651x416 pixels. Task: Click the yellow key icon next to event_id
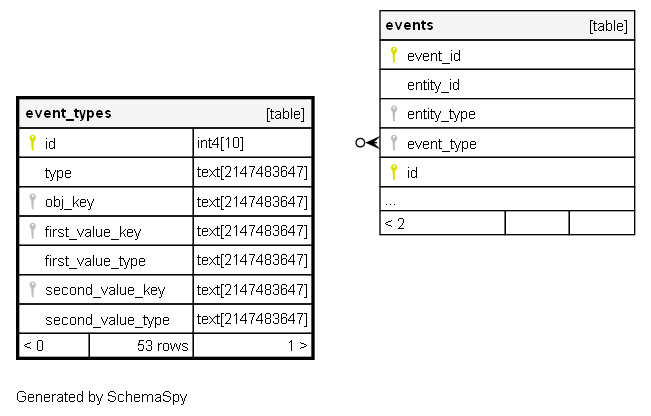point(394,55)
